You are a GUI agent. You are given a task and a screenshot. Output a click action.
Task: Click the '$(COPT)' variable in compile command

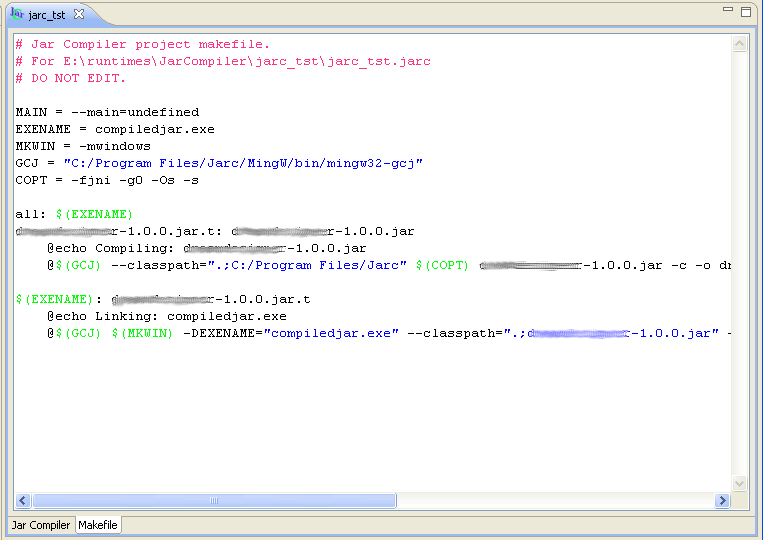(442, 266)
